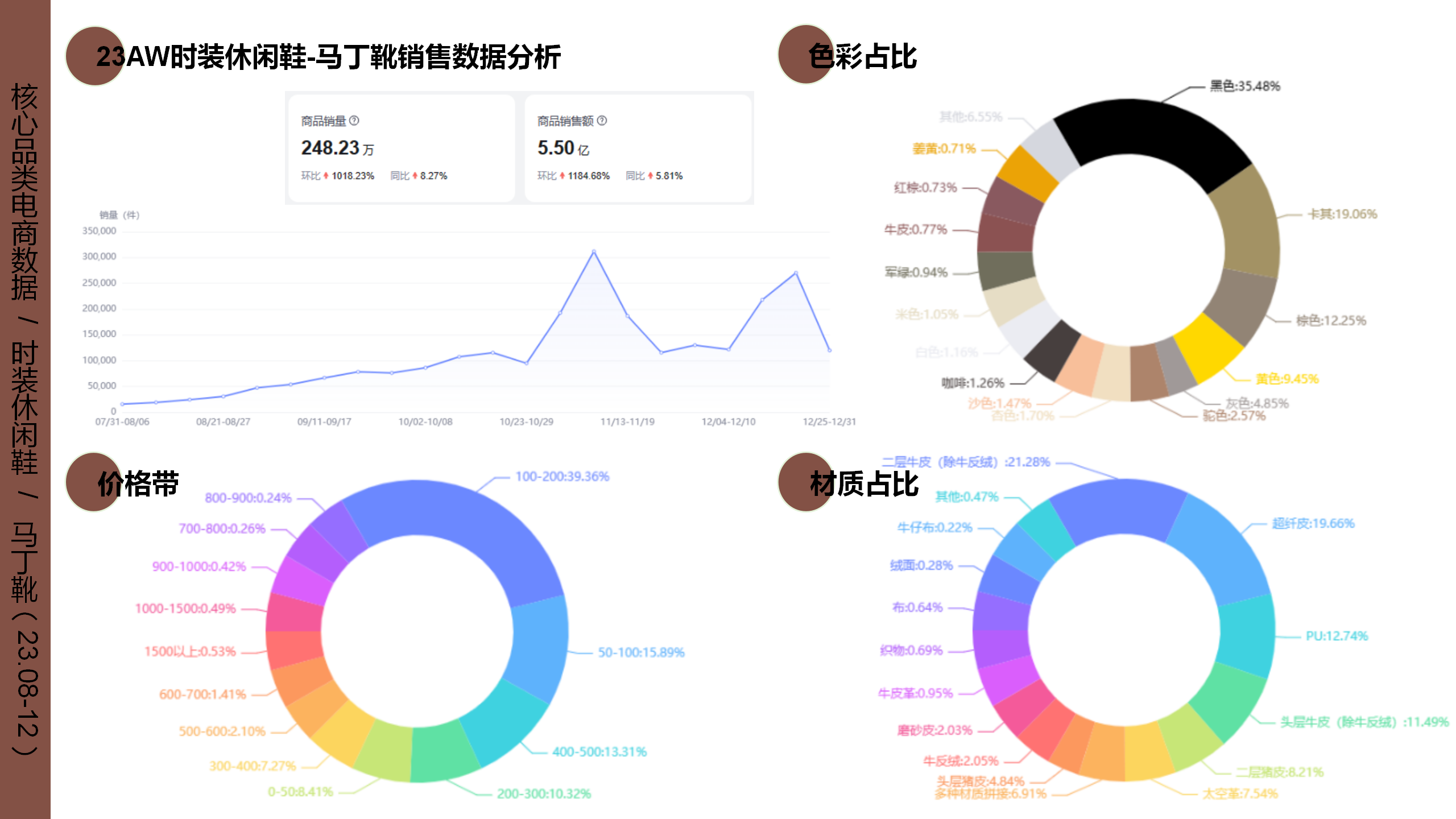Screen dimensions: 1456x819
Task: Click the 1000-1500:0.49% price label
Action: pyautogui.click(x=185, y=609)
